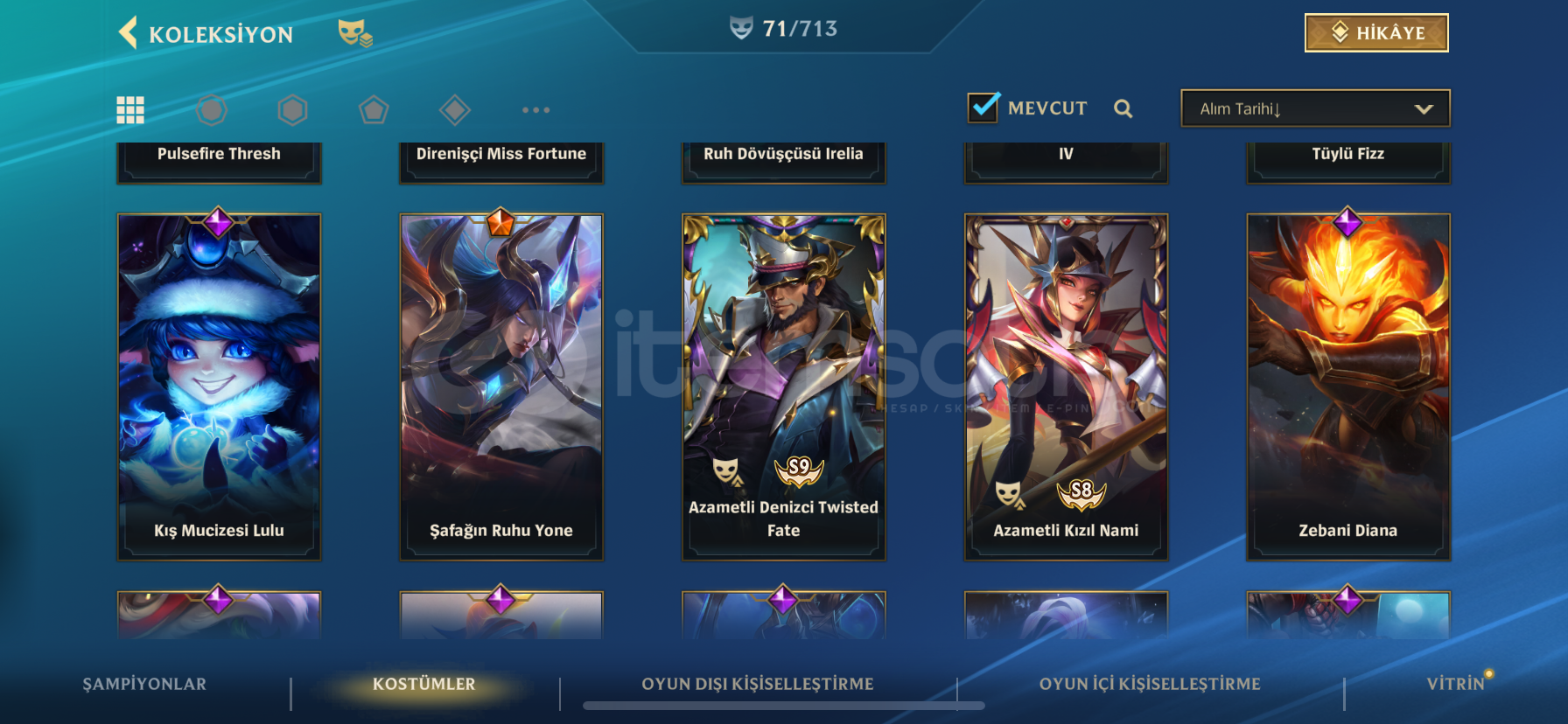The height and width of the screenshot is (724, 1568).
Task: Select the pentagon rarity filter icon
Action: 374,110
